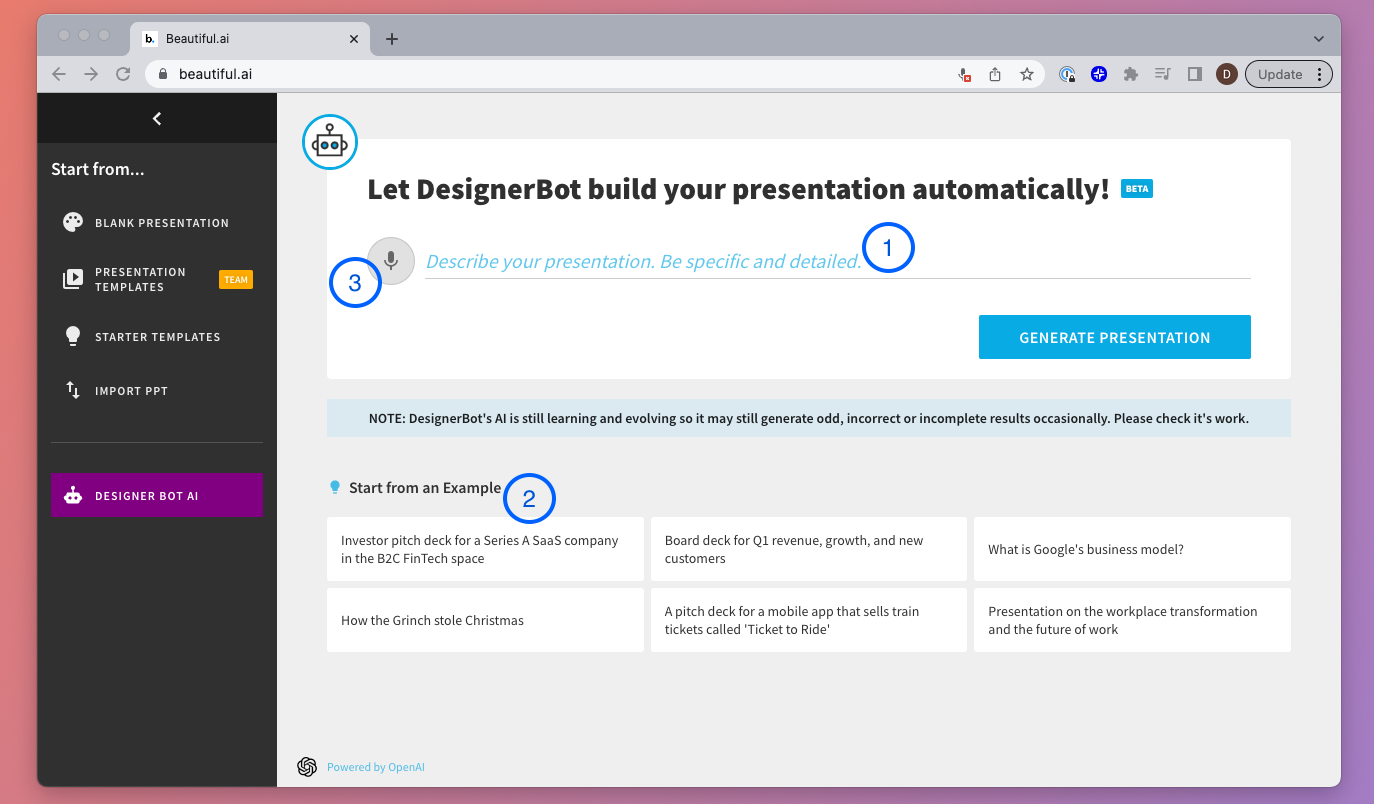Click the robot icon beside Designer Bot AI
The image size is (1374, 804).
pos(73,495)
